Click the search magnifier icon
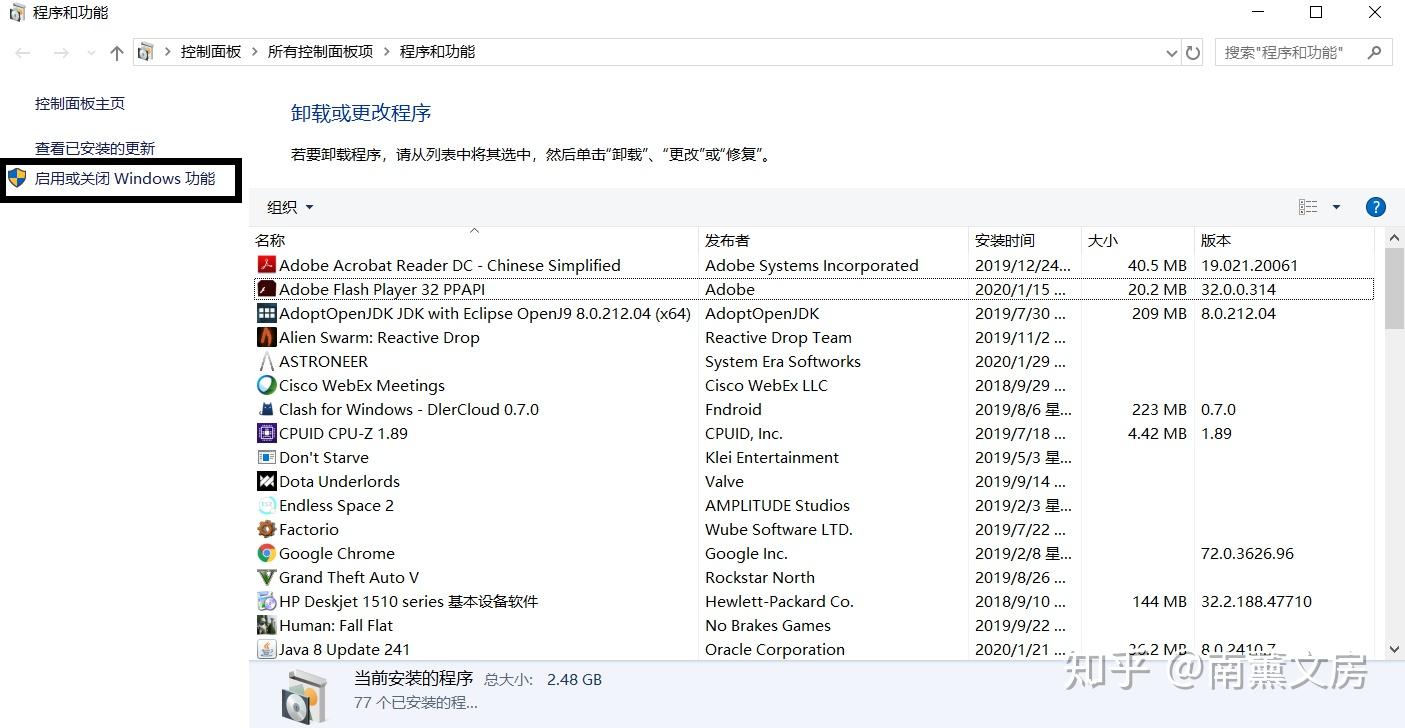Viewport: 1405px width, 728px height. coord(1375,52)
